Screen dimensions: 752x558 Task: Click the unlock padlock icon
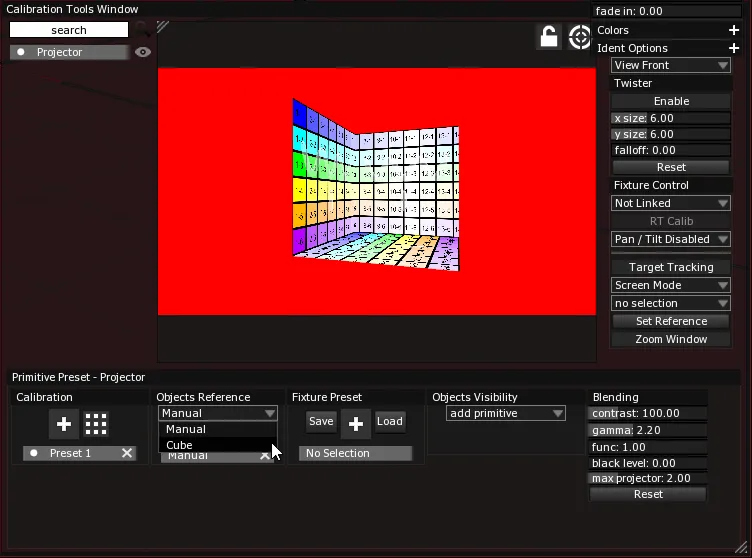coord(549,36)
